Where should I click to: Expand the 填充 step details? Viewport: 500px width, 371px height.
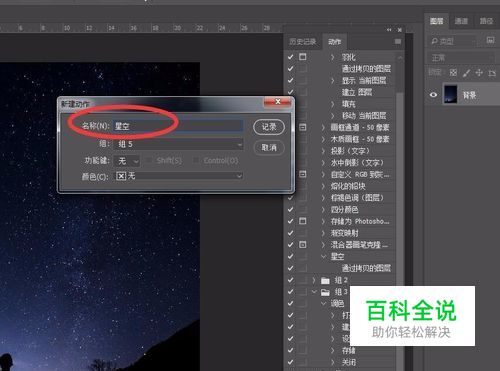point(332,104)
